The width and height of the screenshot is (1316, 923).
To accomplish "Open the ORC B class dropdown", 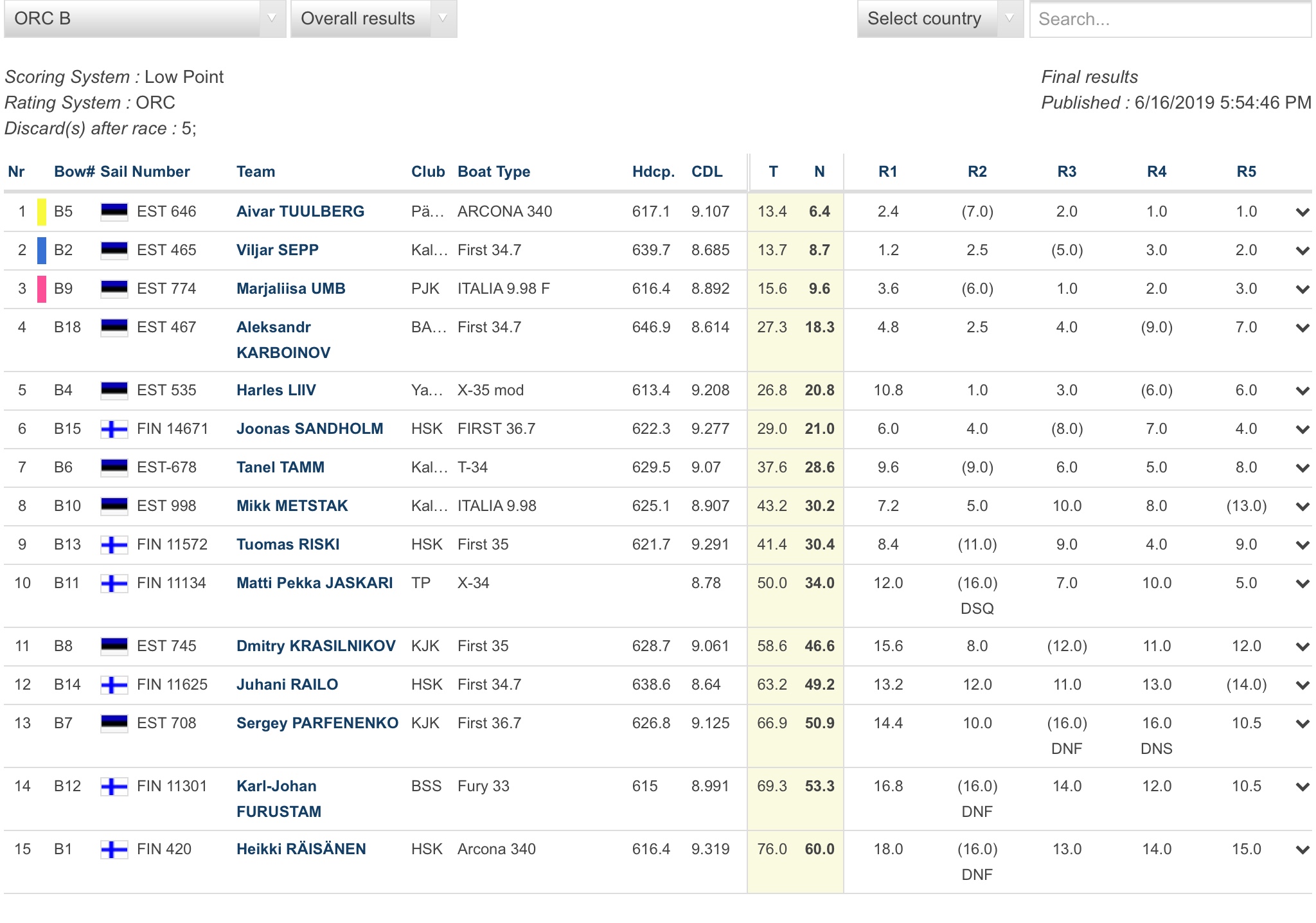I will (145, 19).
